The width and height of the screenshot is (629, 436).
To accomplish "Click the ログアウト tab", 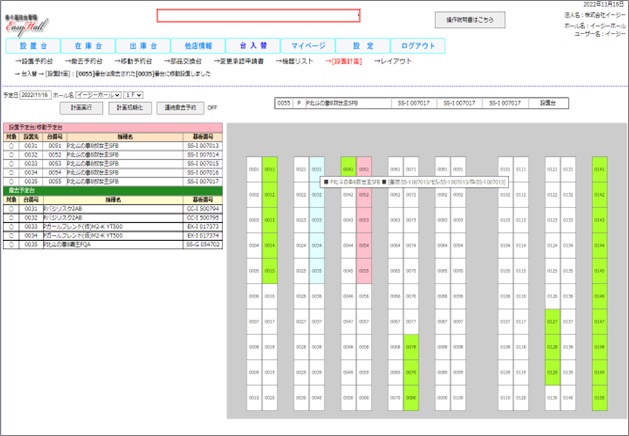I will click(418, 46).
